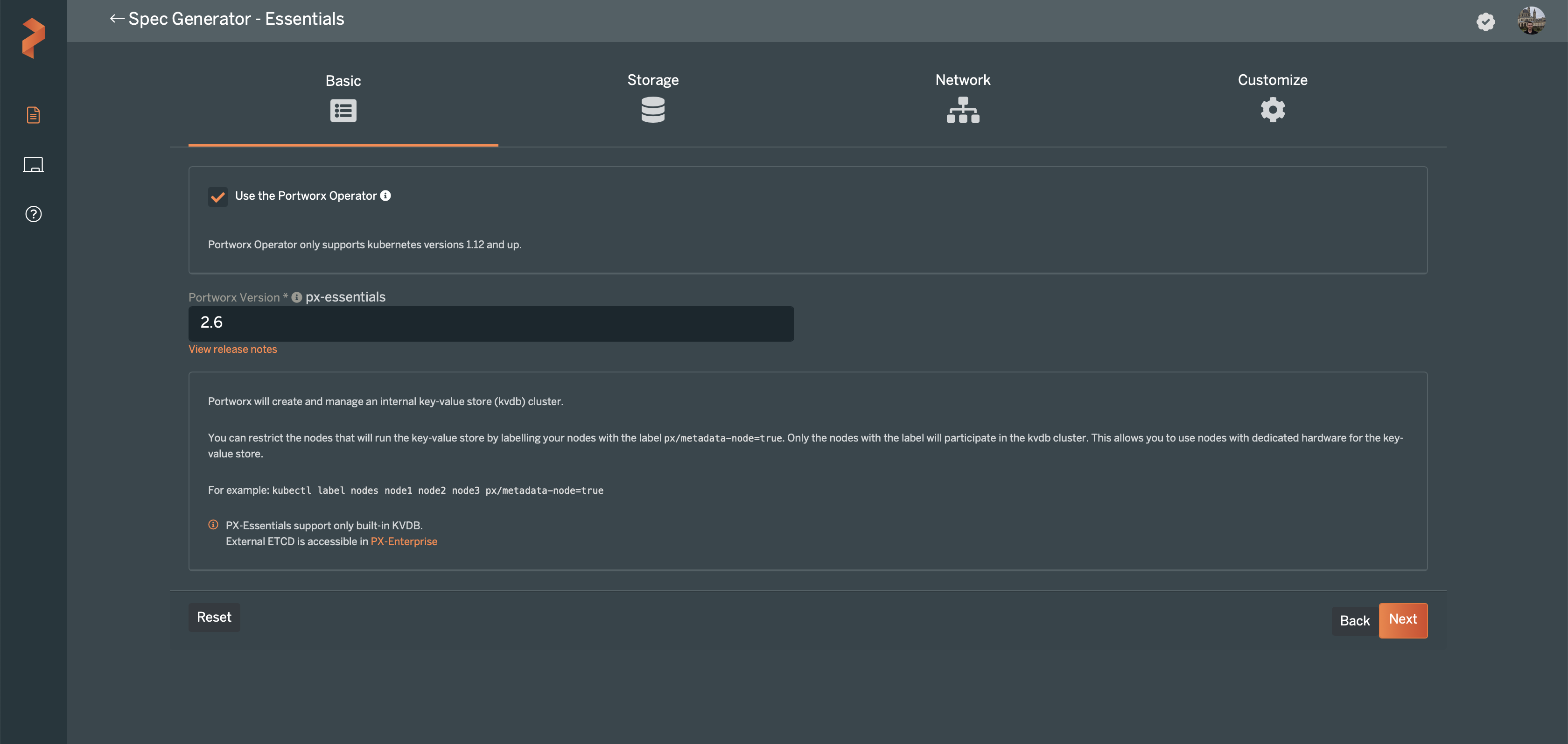Click info icon beside Portworx Version label
The image size is (1568, 744).
click(296, 297)
